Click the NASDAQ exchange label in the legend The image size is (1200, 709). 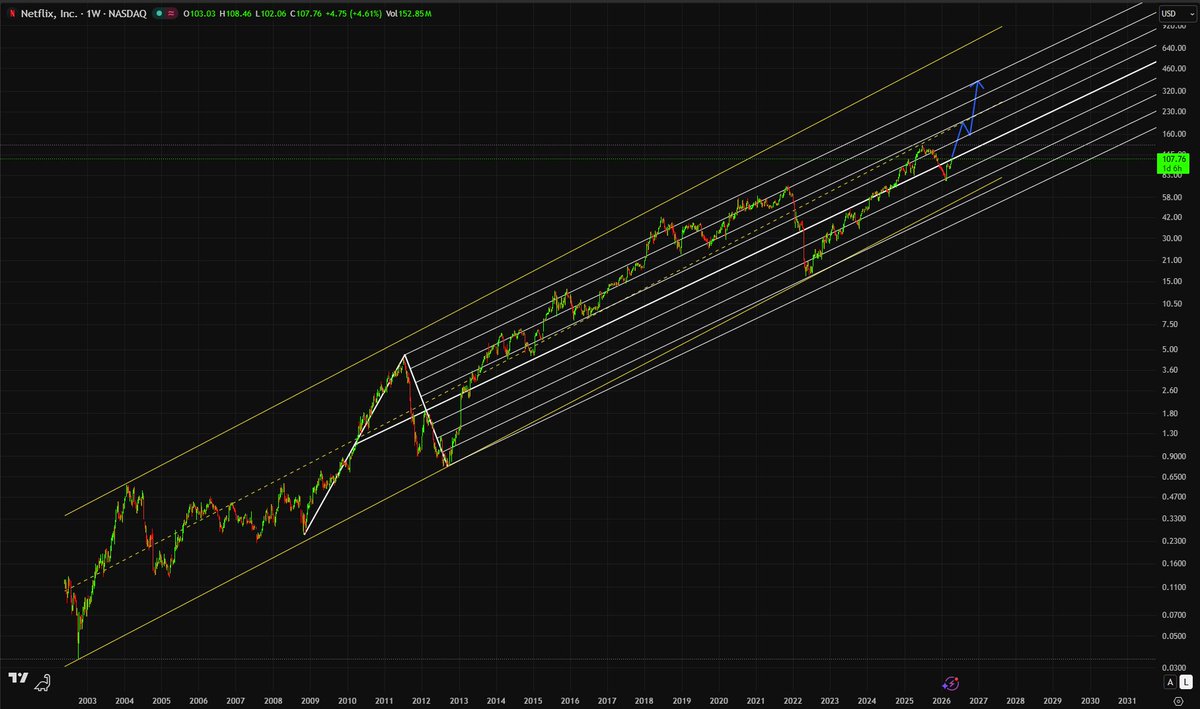(129, 13)
